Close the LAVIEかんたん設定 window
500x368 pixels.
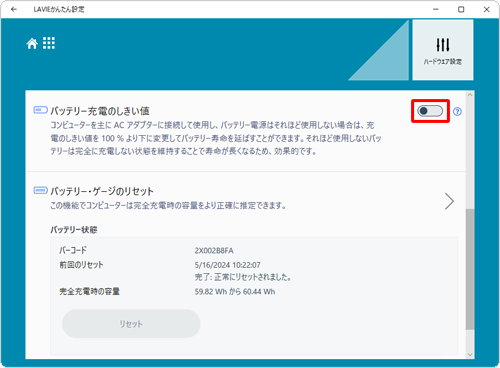[x=487, y=9]
